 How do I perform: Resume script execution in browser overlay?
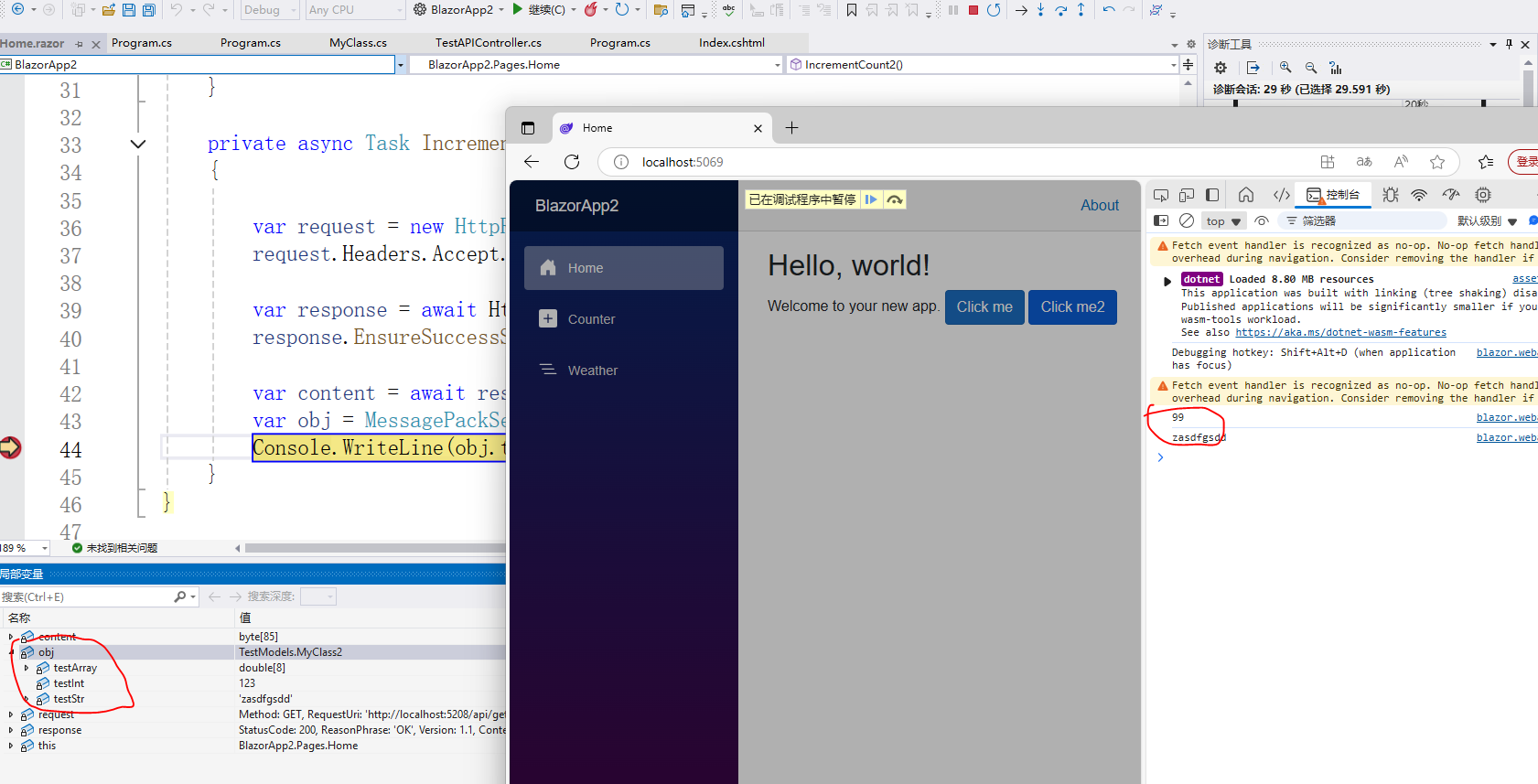tap(871, 199)
